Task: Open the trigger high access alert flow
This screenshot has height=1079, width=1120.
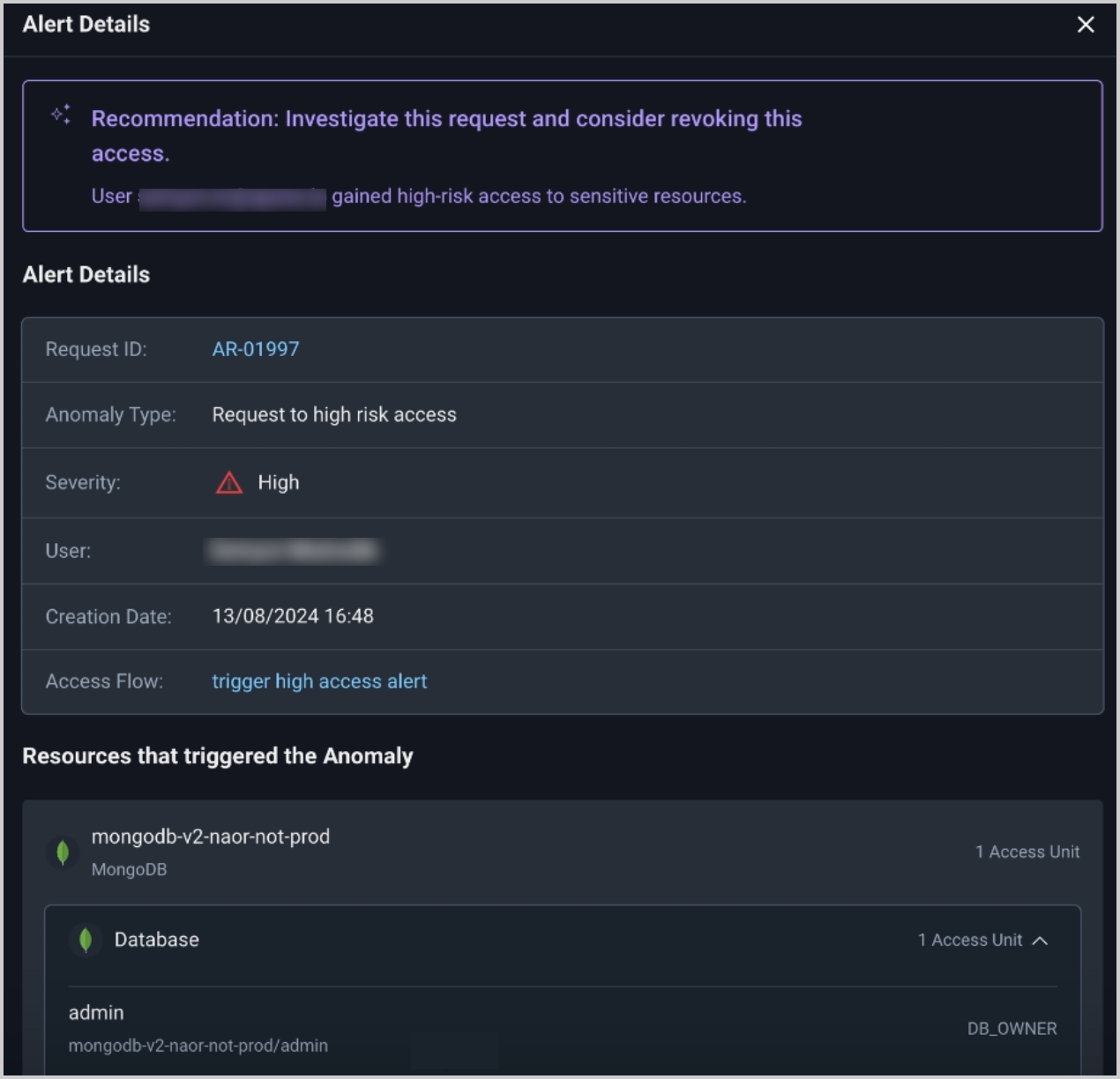Action: pos(319,681)
